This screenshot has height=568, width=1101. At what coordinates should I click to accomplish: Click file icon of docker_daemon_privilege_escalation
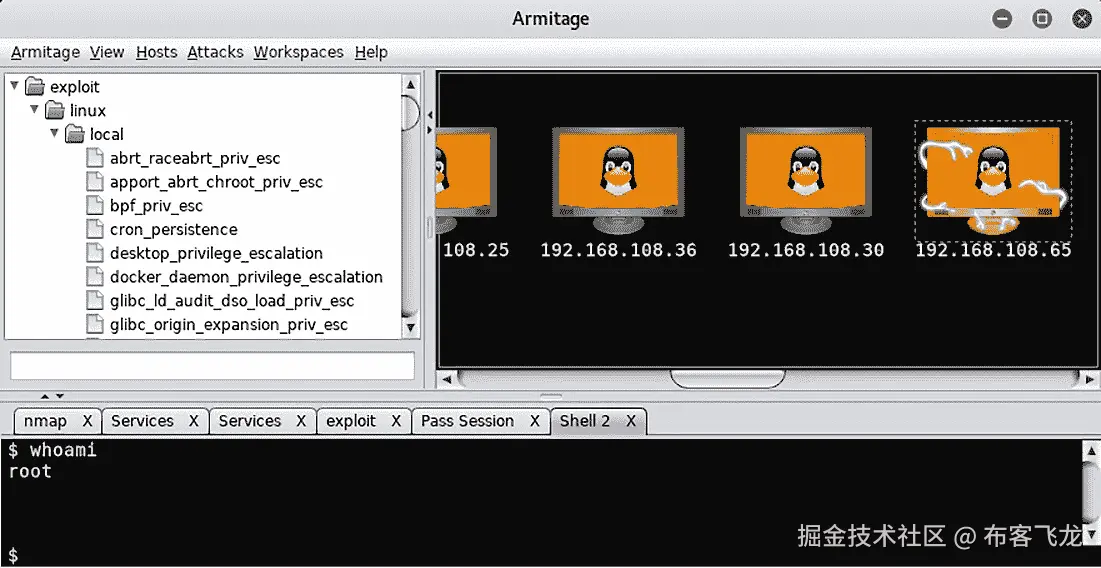point(95,277)
